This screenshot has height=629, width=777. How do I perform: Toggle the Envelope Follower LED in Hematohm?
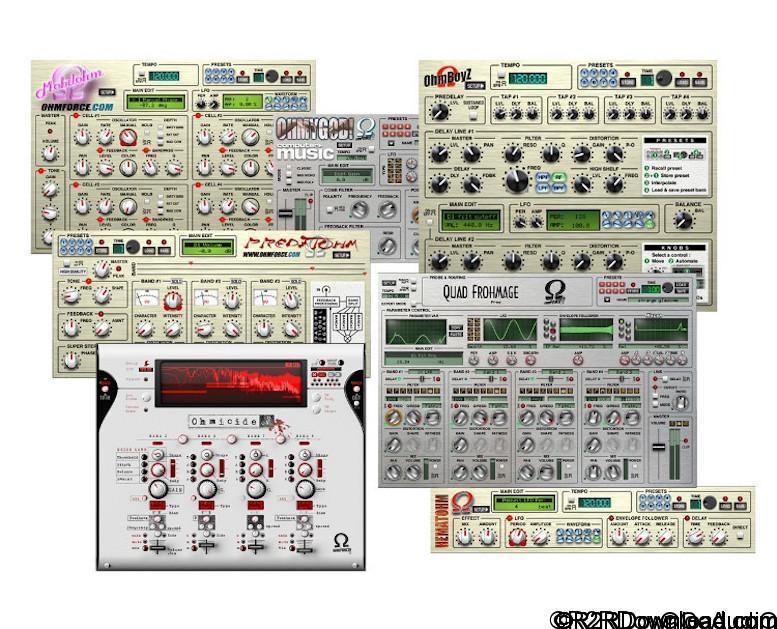pyautogui.click(x=611, y=518)
